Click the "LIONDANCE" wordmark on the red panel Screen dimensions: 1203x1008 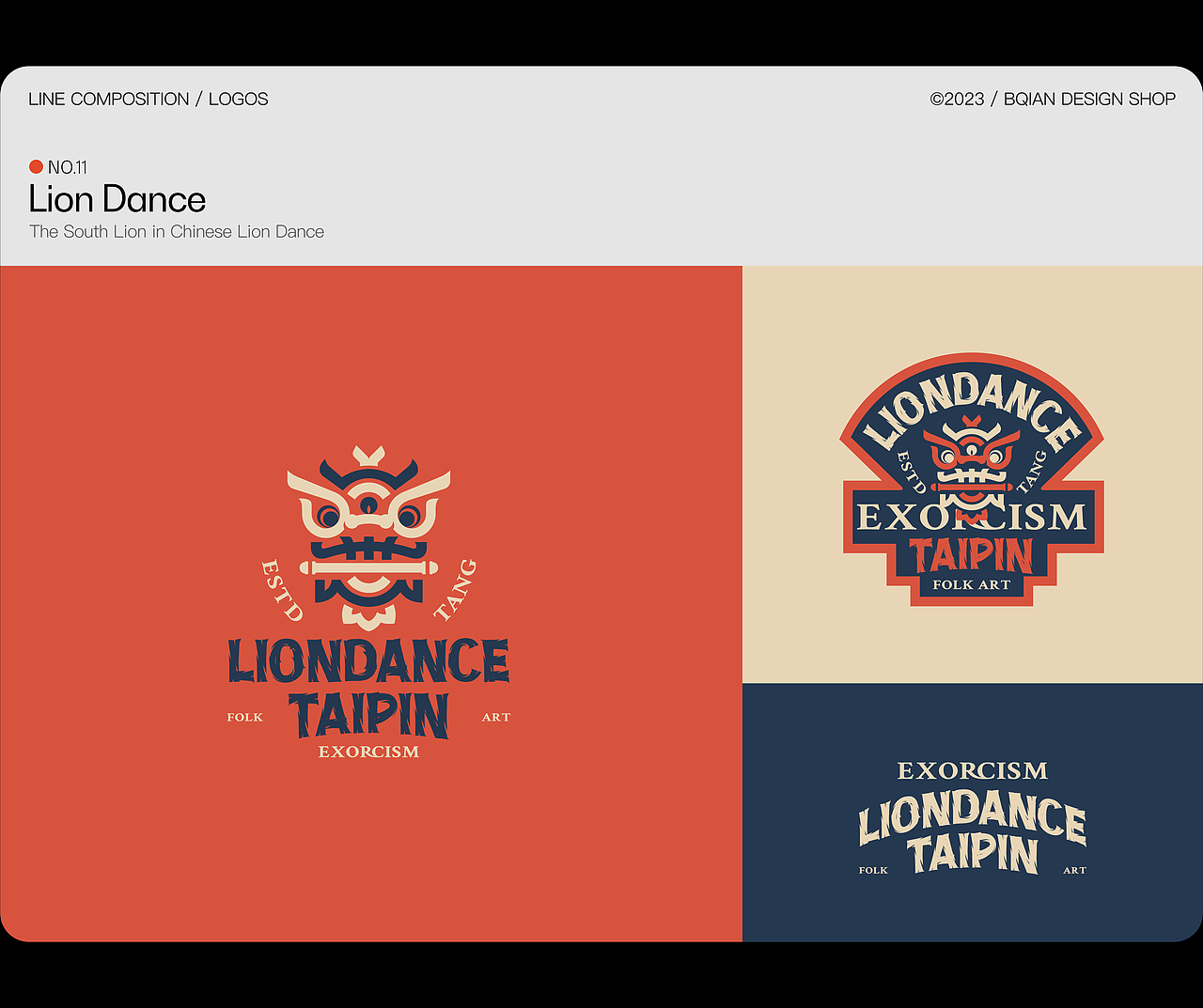(x=368, y=661)
